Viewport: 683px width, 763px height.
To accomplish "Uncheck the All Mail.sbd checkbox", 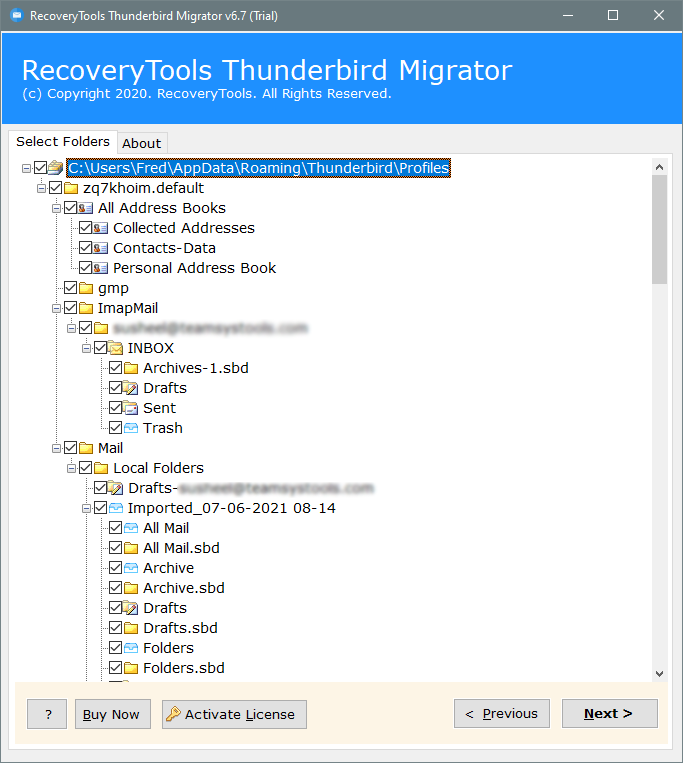I will coord(116,548).
